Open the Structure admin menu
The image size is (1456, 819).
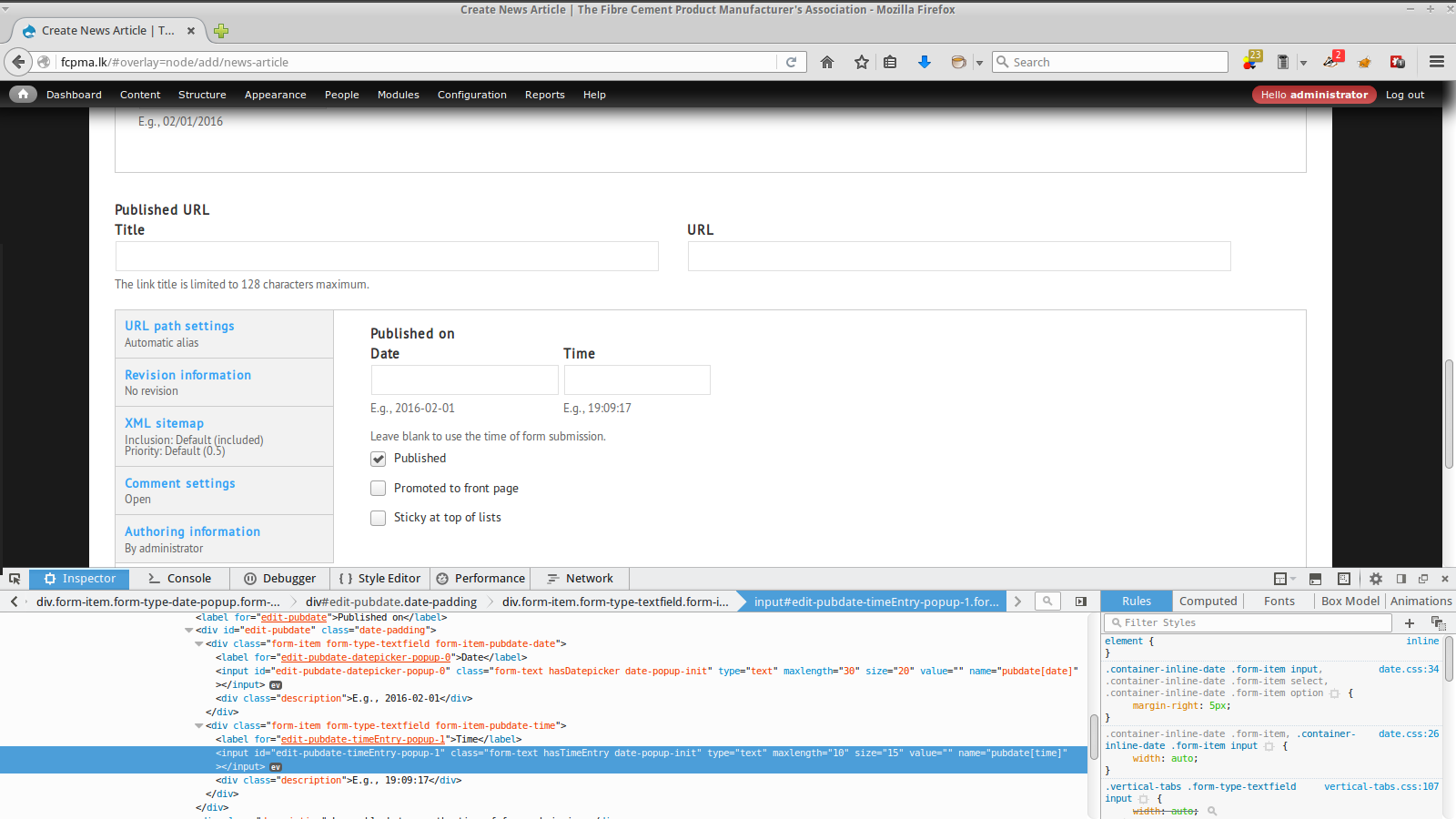(202, 95)
